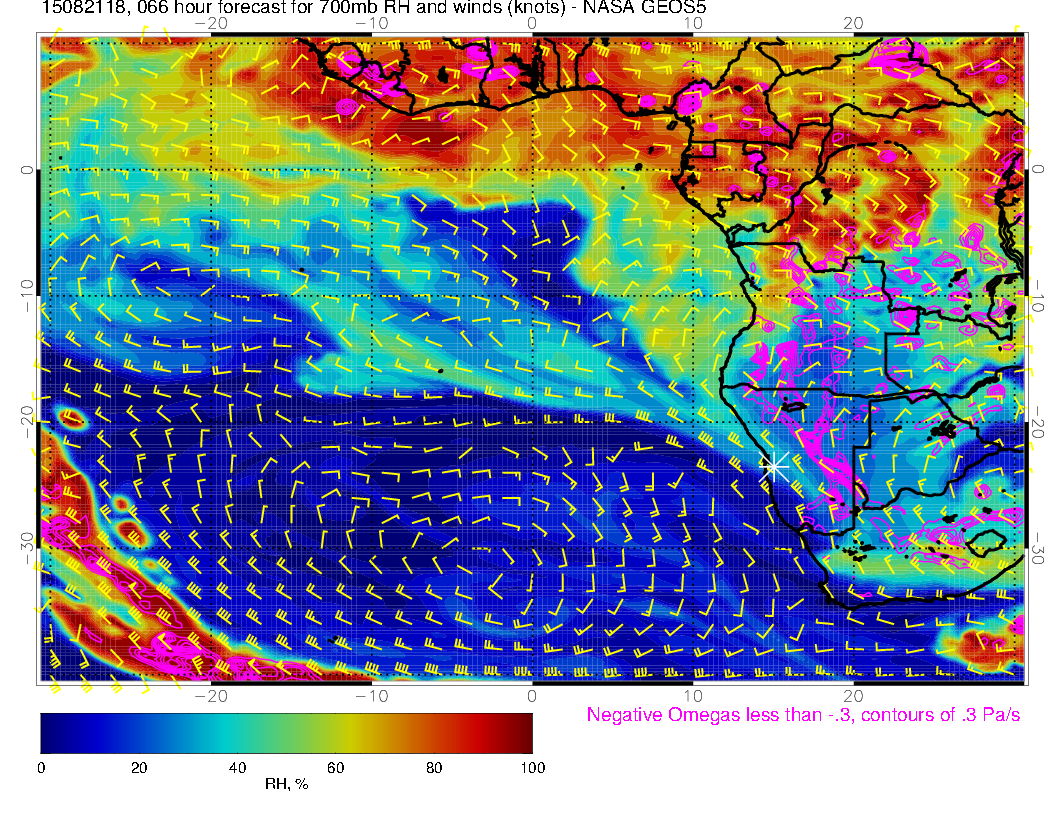Click the colorbar tick label 100

click(x=532, y=767)
